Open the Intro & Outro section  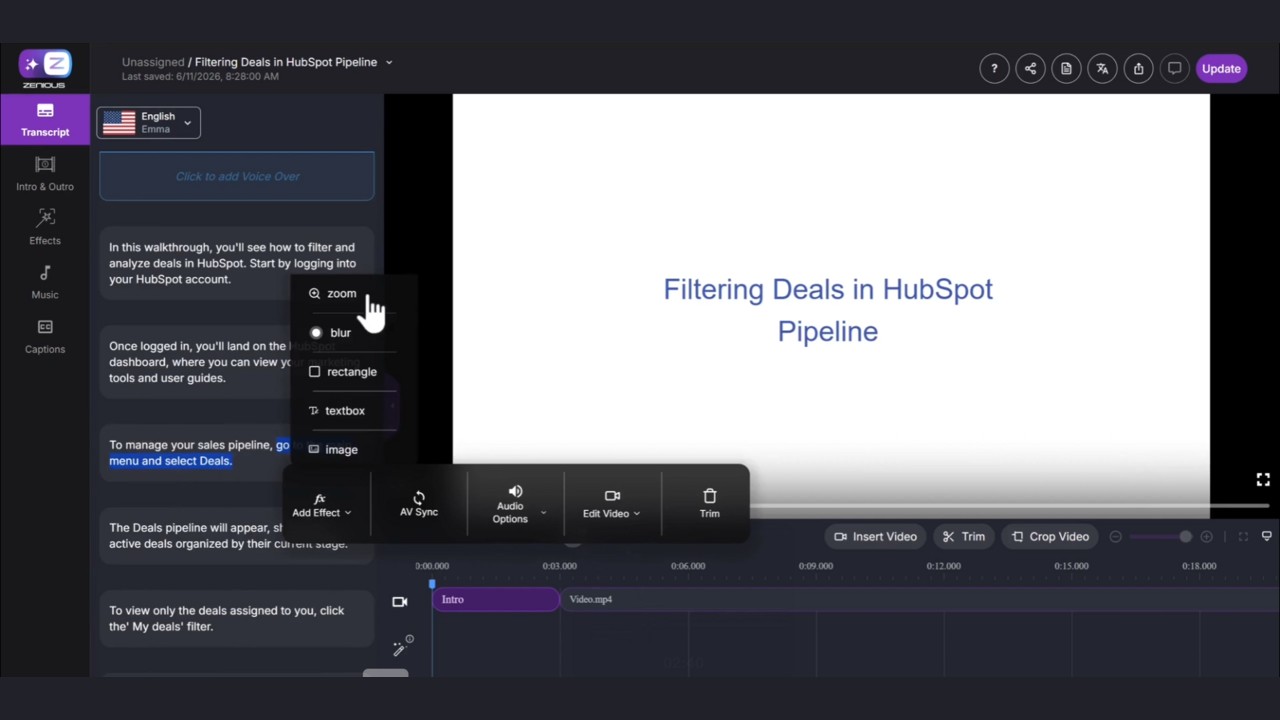pyautogui.click(x=45, y=174)
